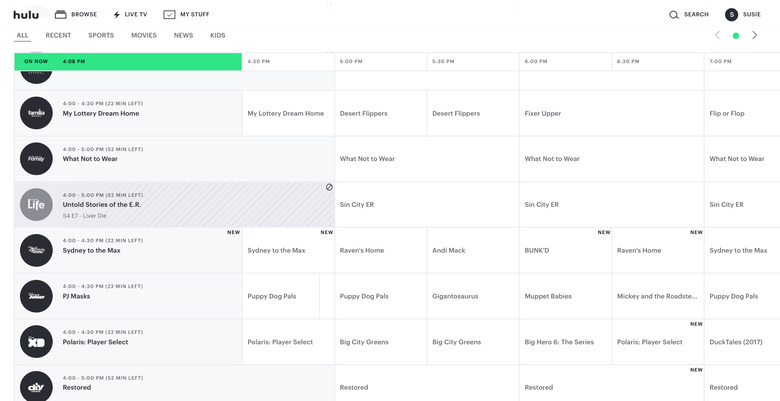
Task: Jump to now using the green dot
Action: (x=736, y=35)
